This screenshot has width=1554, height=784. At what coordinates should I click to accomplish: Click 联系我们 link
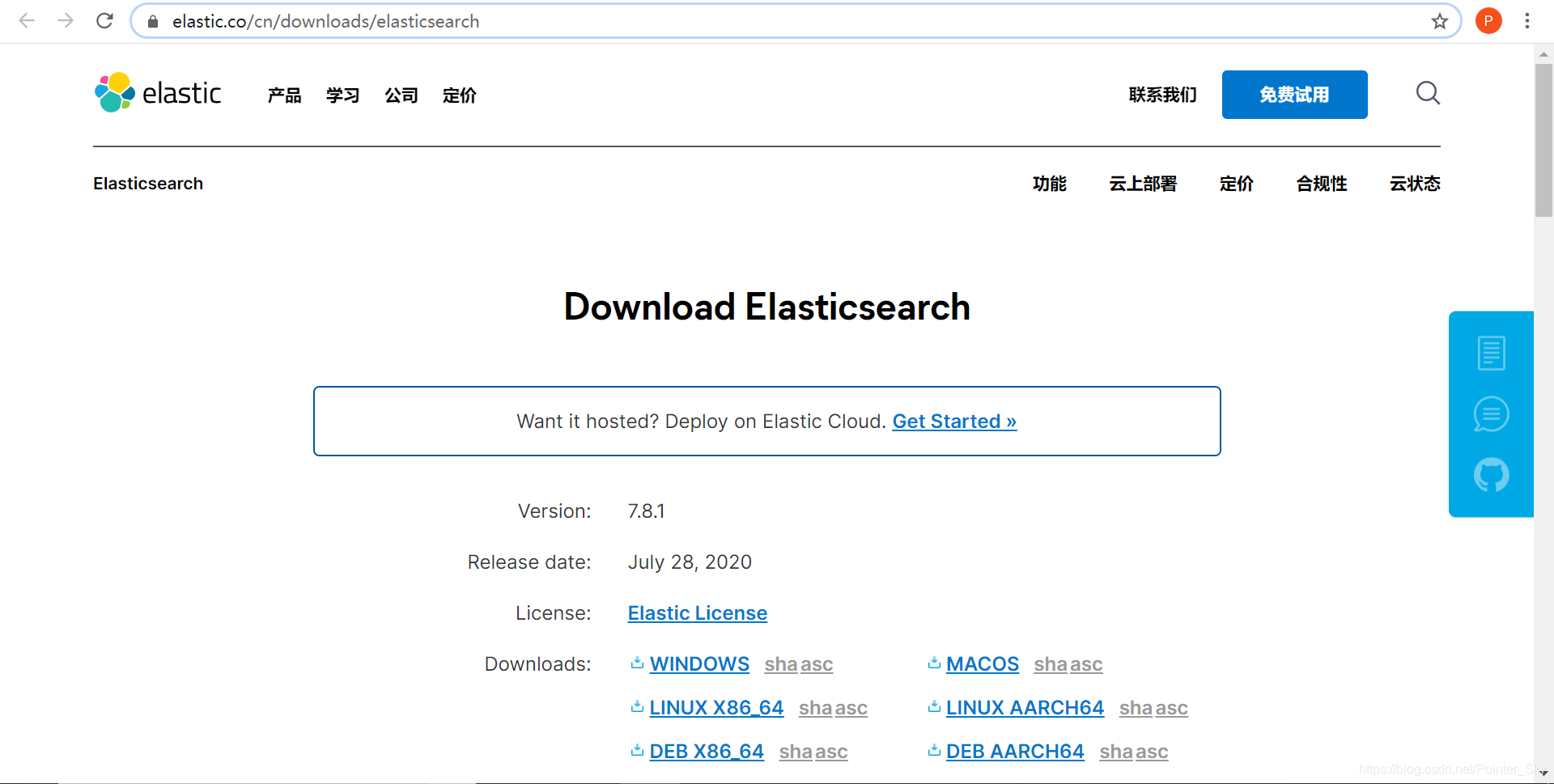point(1162,95)
